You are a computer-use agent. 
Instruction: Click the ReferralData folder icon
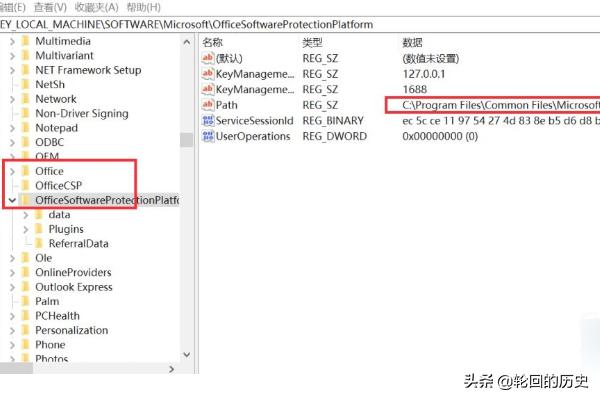click(x=39, y=243)
